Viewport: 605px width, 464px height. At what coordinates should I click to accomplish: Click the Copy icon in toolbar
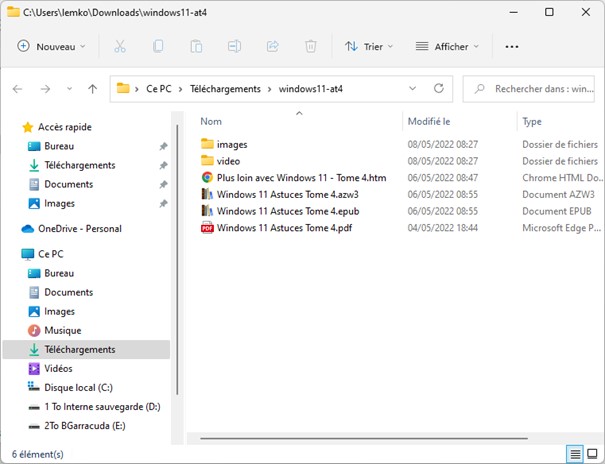pos(158,46)
